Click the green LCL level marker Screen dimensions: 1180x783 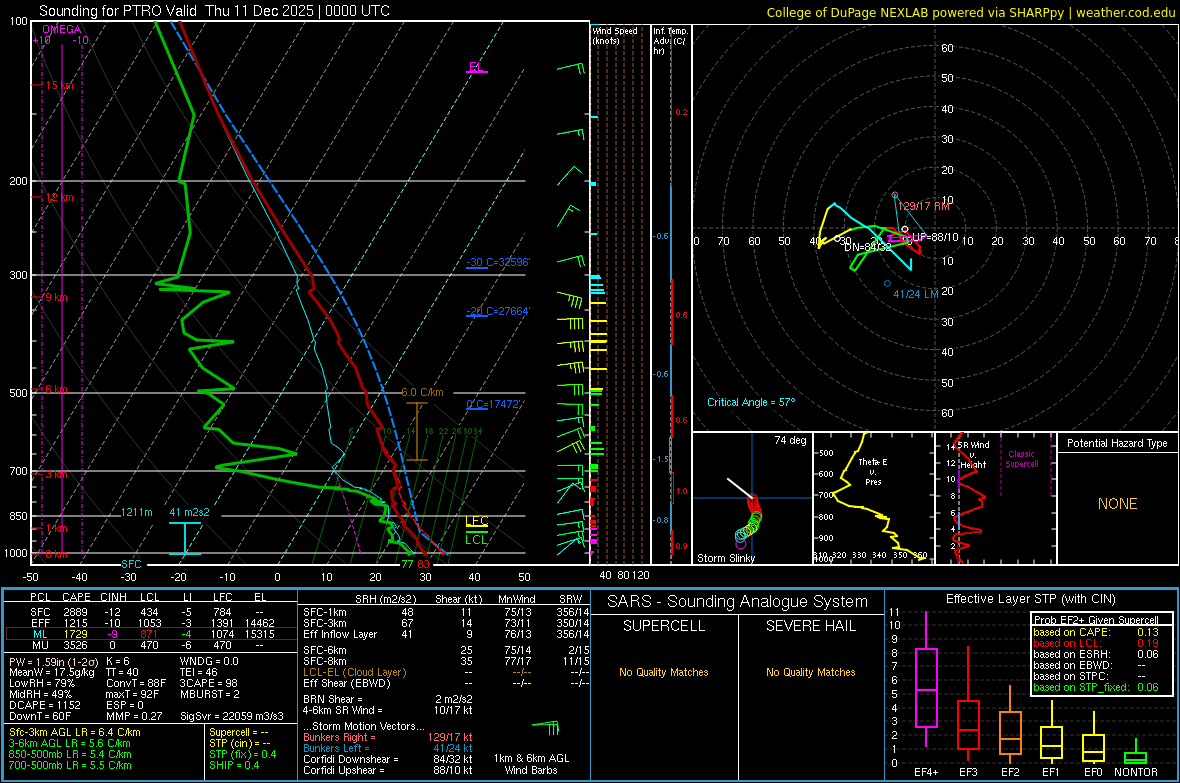point(476,539)
